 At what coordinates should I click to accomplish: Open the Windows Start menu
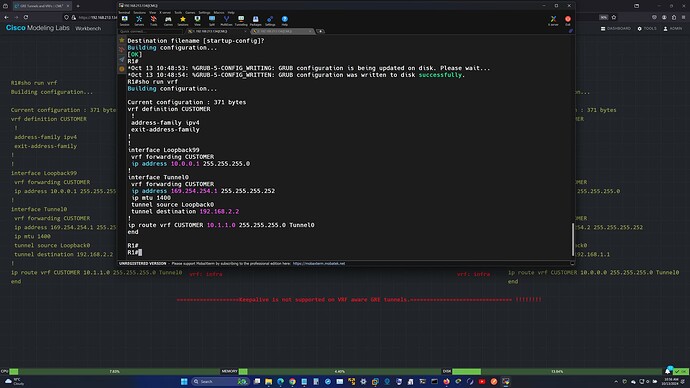point(184,381)
